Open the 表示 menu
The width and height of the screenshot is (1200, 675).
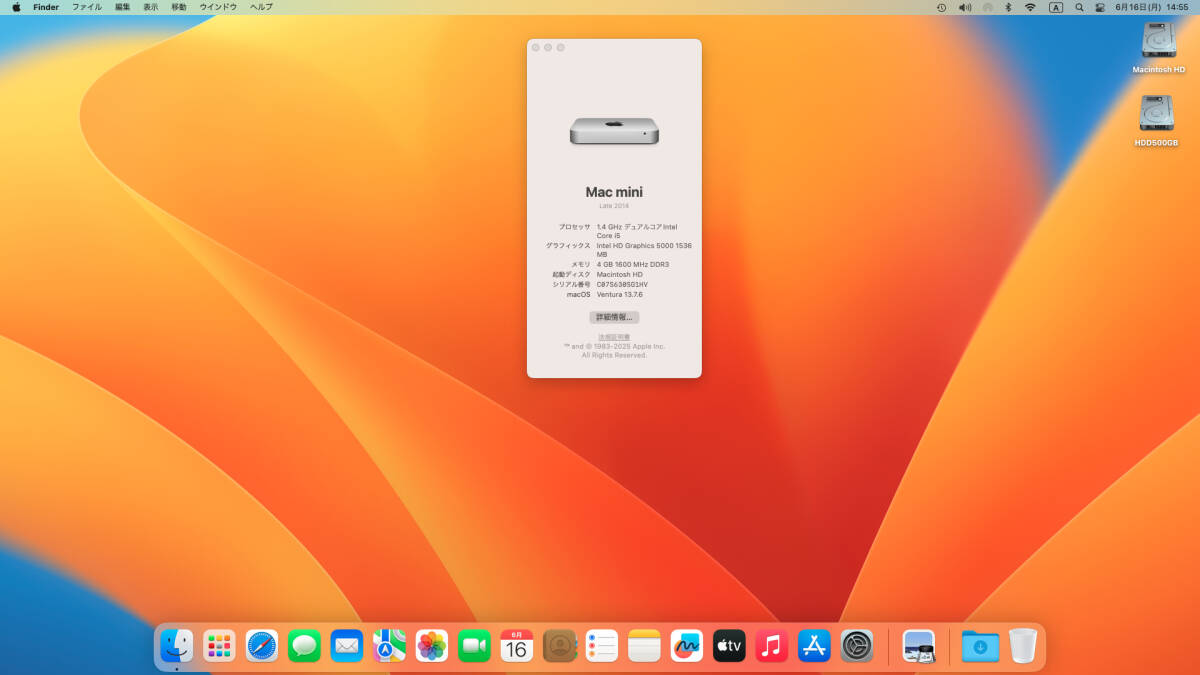[x=151, y=7]
